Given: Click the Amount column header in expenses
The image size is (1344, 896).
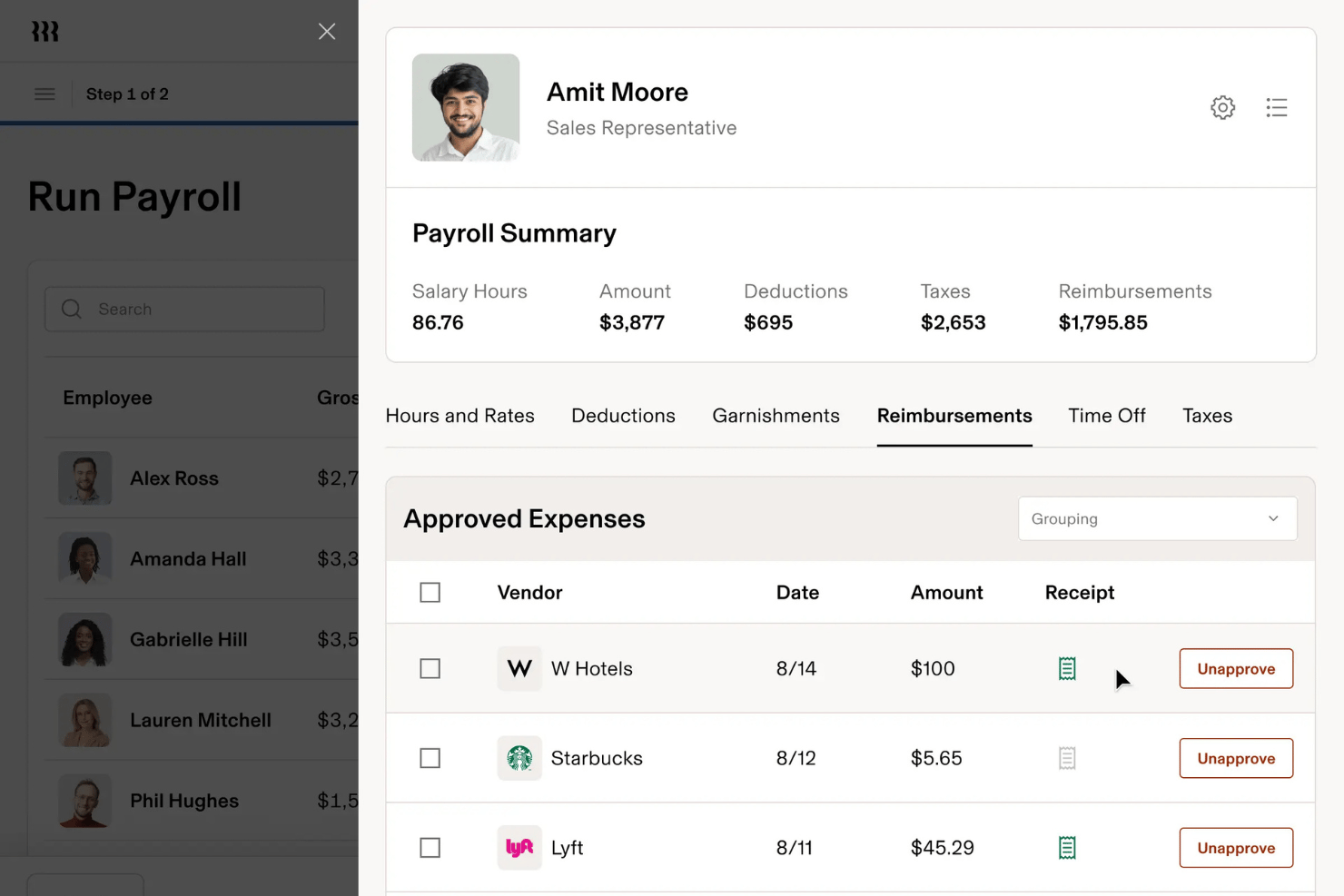Looking at the screenshot, I should [946, 593].
